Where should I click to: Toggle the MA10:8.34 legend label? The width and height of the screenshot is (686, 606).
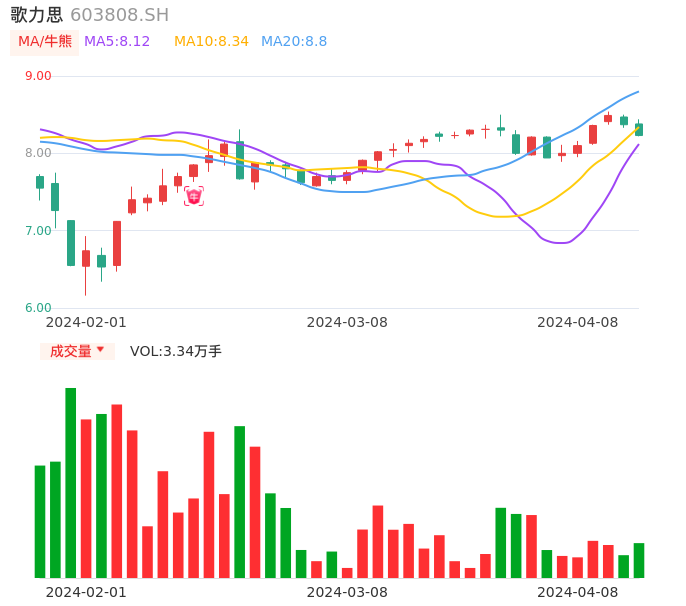click(x=211, y=42)
